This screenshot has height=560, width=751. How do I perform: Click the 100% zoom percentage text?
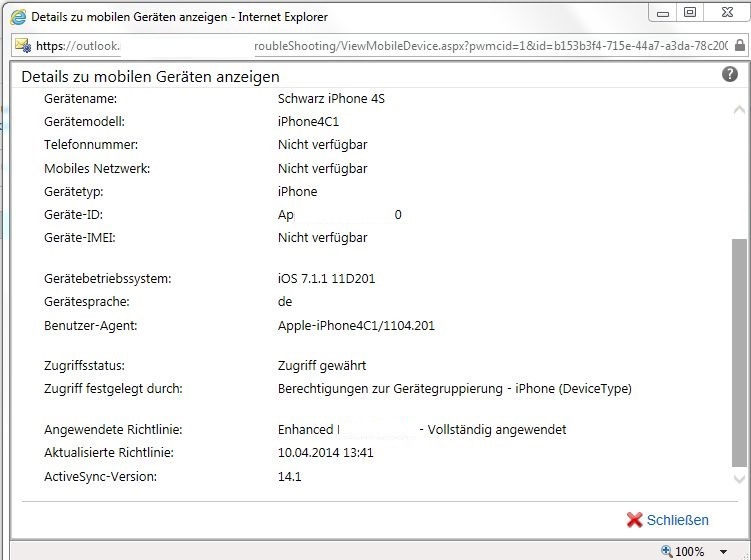tap(690, 552)
